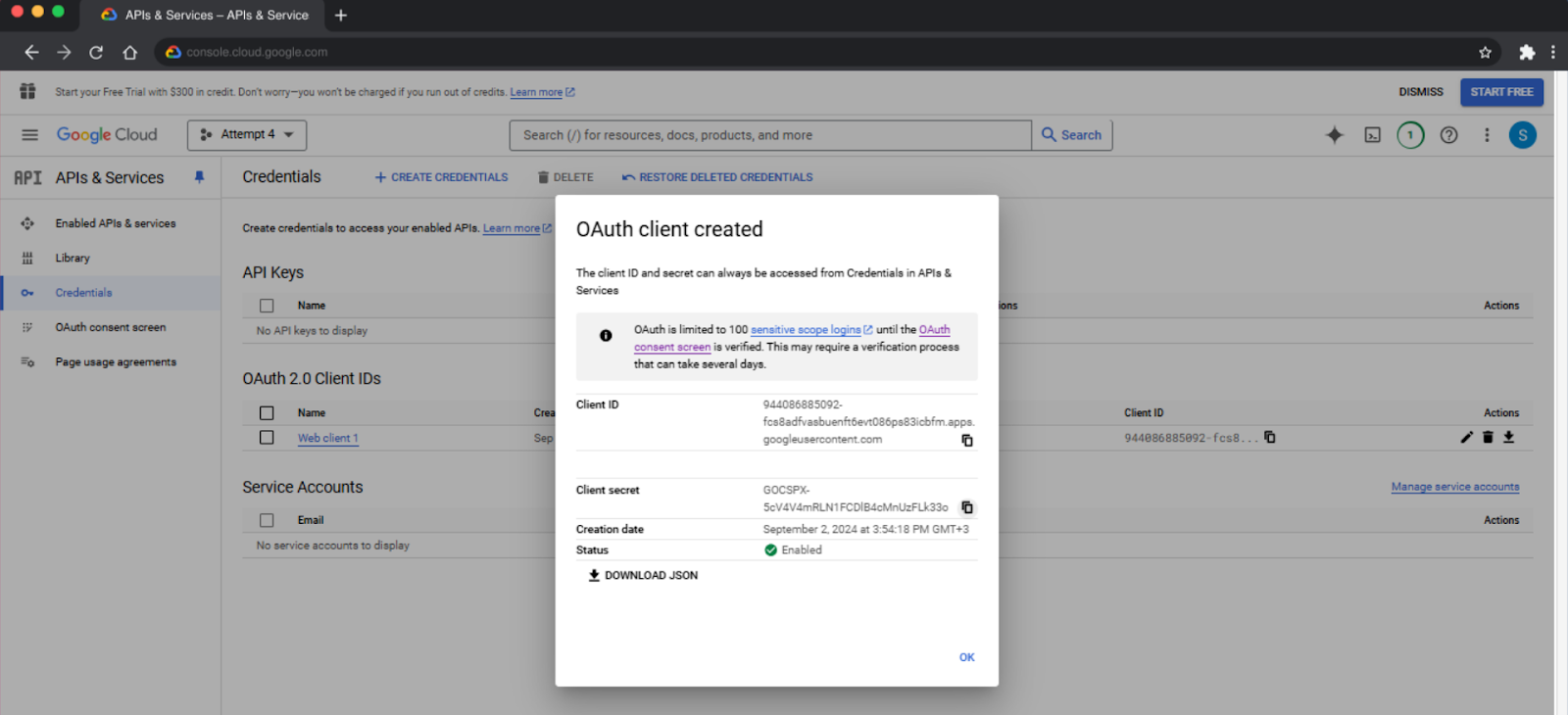Open the main navigation hamburger menu
Screen dimensions: 1568x715
pos(29,135)
